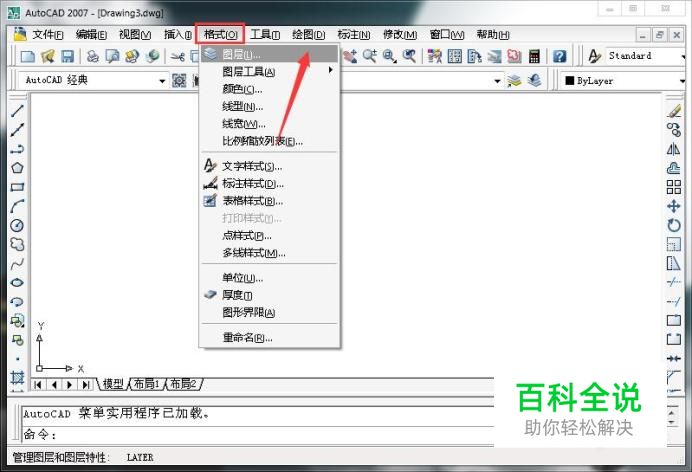Open the layer list dropdown arrow
Image resolution: width=692 pixels, height=472 pixels.
pos(497,81)
